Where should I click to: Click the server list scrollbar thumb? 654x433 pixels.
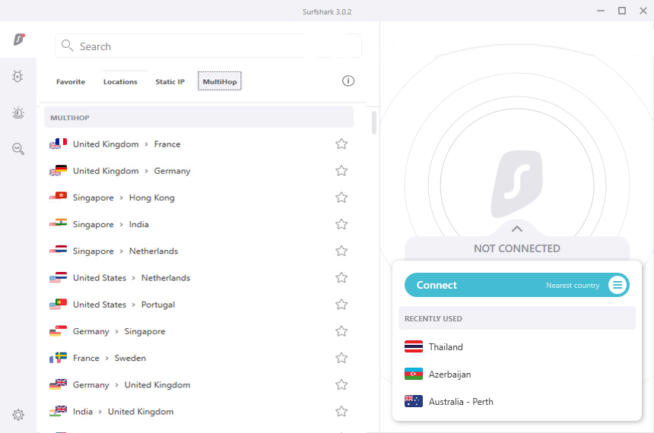tap(374, 123)
